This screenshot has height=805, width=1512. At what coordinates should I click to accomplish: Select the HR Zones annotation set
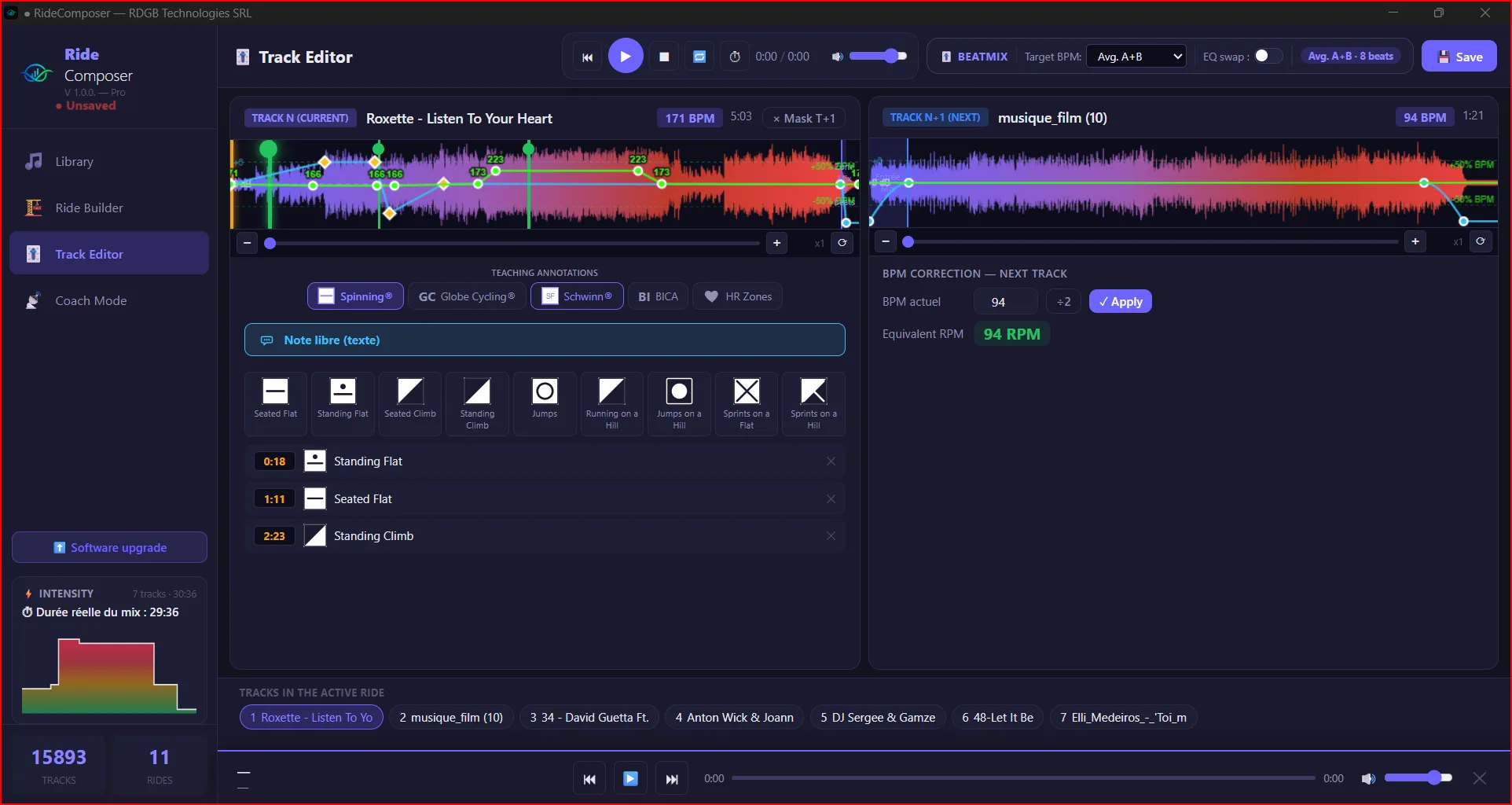tap(738, 296)
